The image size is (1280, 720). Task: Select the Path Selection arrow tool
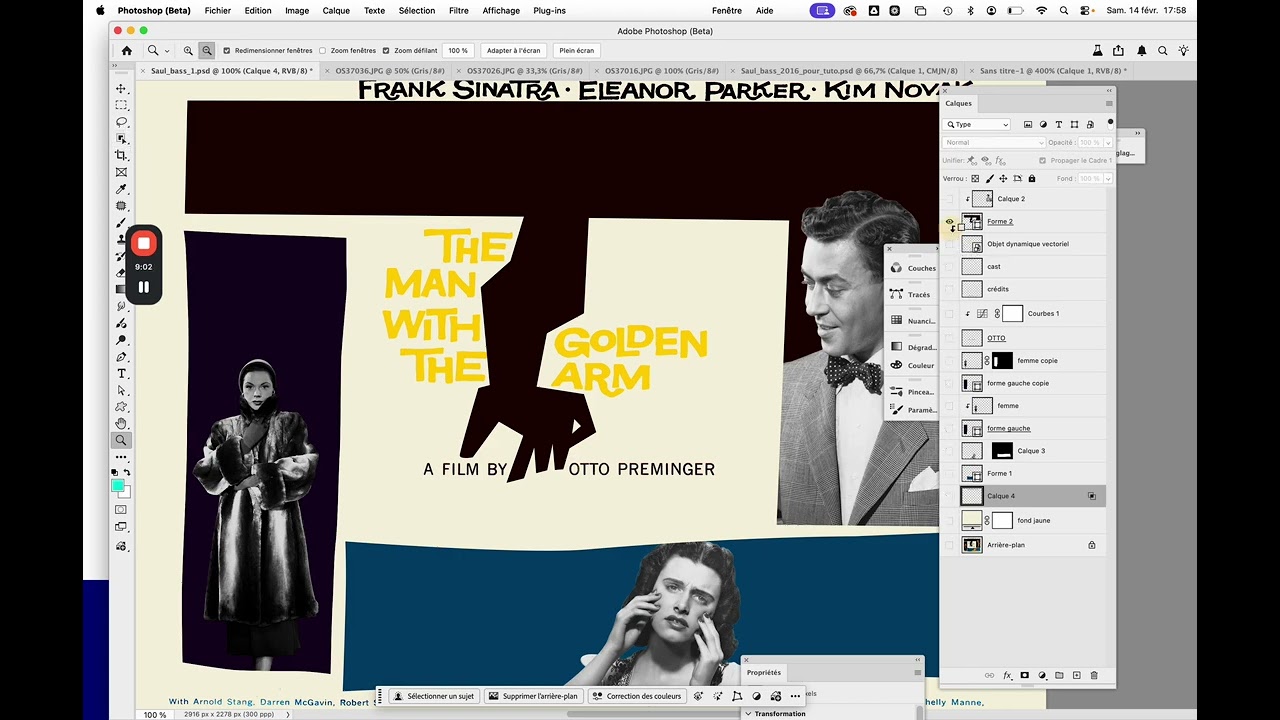tap(121, 390)
